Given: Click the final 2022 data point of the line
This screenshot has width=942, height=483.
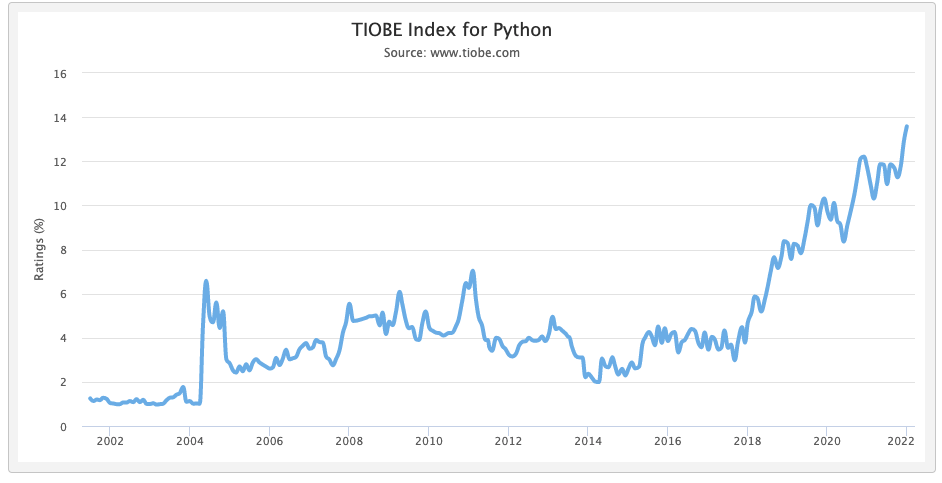Looking at the screenshot, I should pos(907,126).
